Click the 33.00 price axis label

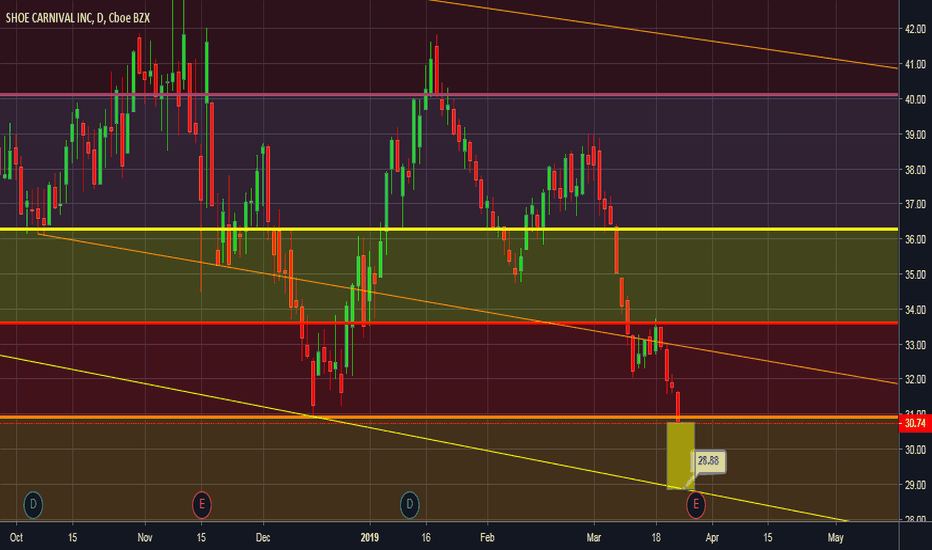pos(915,345)
